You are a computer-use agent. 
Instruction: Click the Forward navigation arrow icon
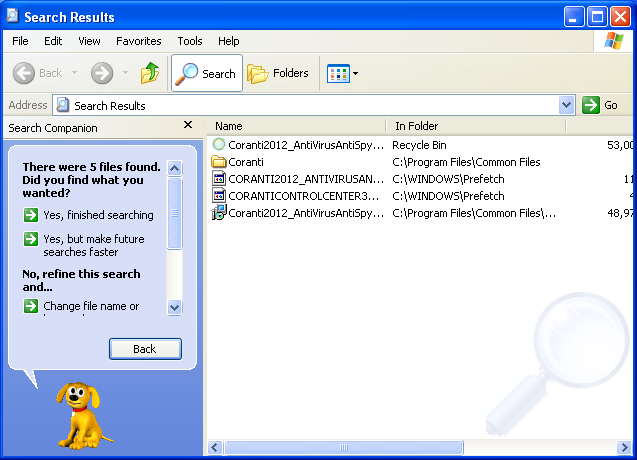coord(102,73)
